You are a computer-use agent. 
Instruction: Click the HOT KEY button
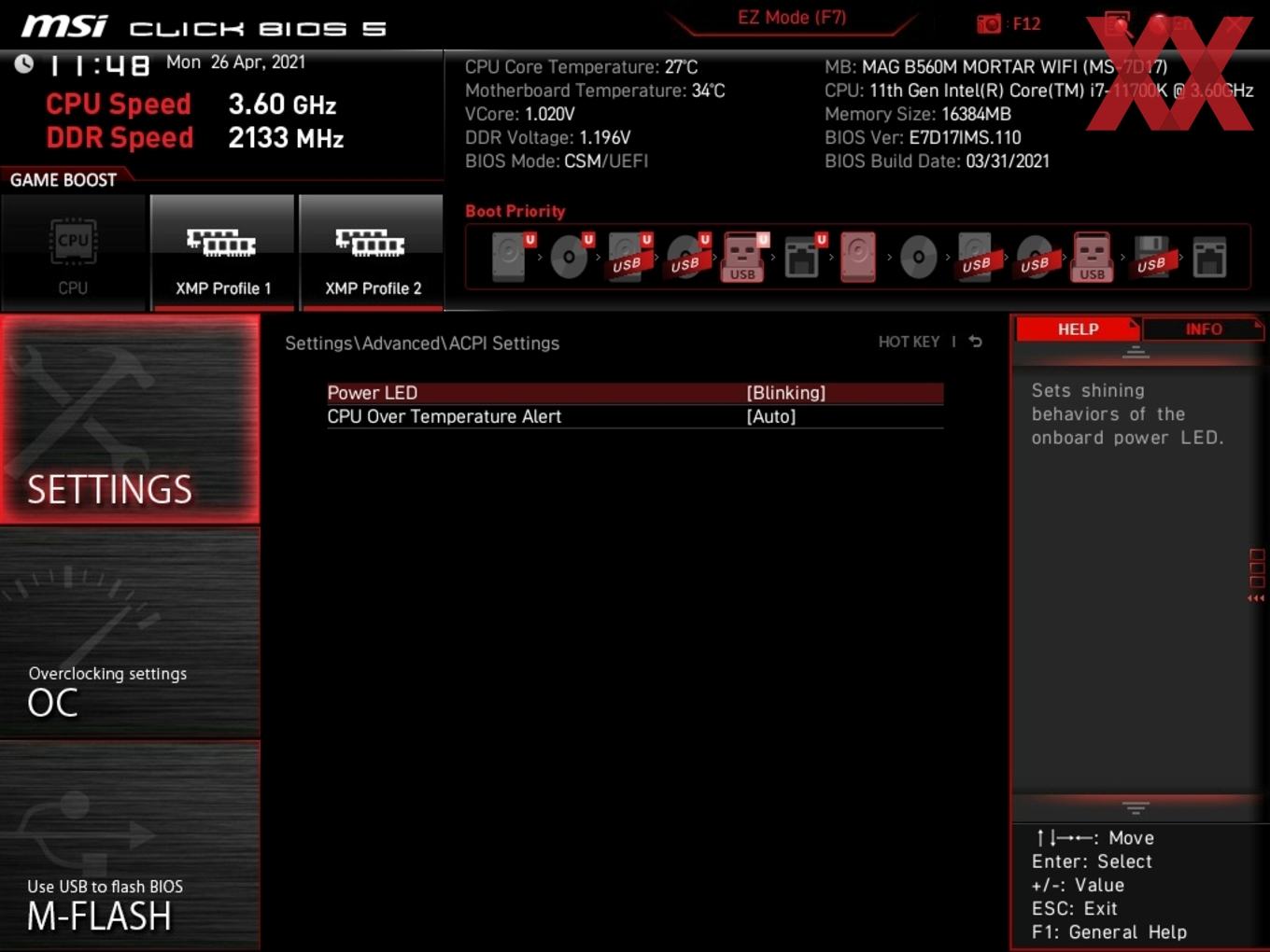pos(909,342)
